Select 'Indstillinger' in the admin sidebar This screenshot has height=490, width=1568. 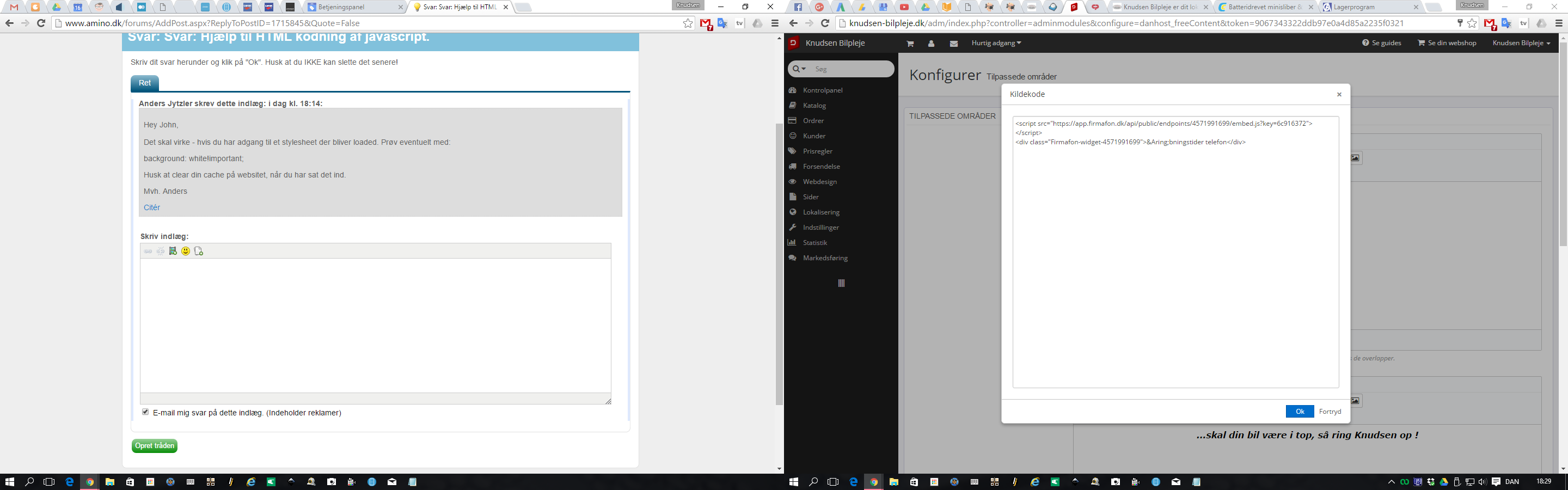tap(820, 227)
